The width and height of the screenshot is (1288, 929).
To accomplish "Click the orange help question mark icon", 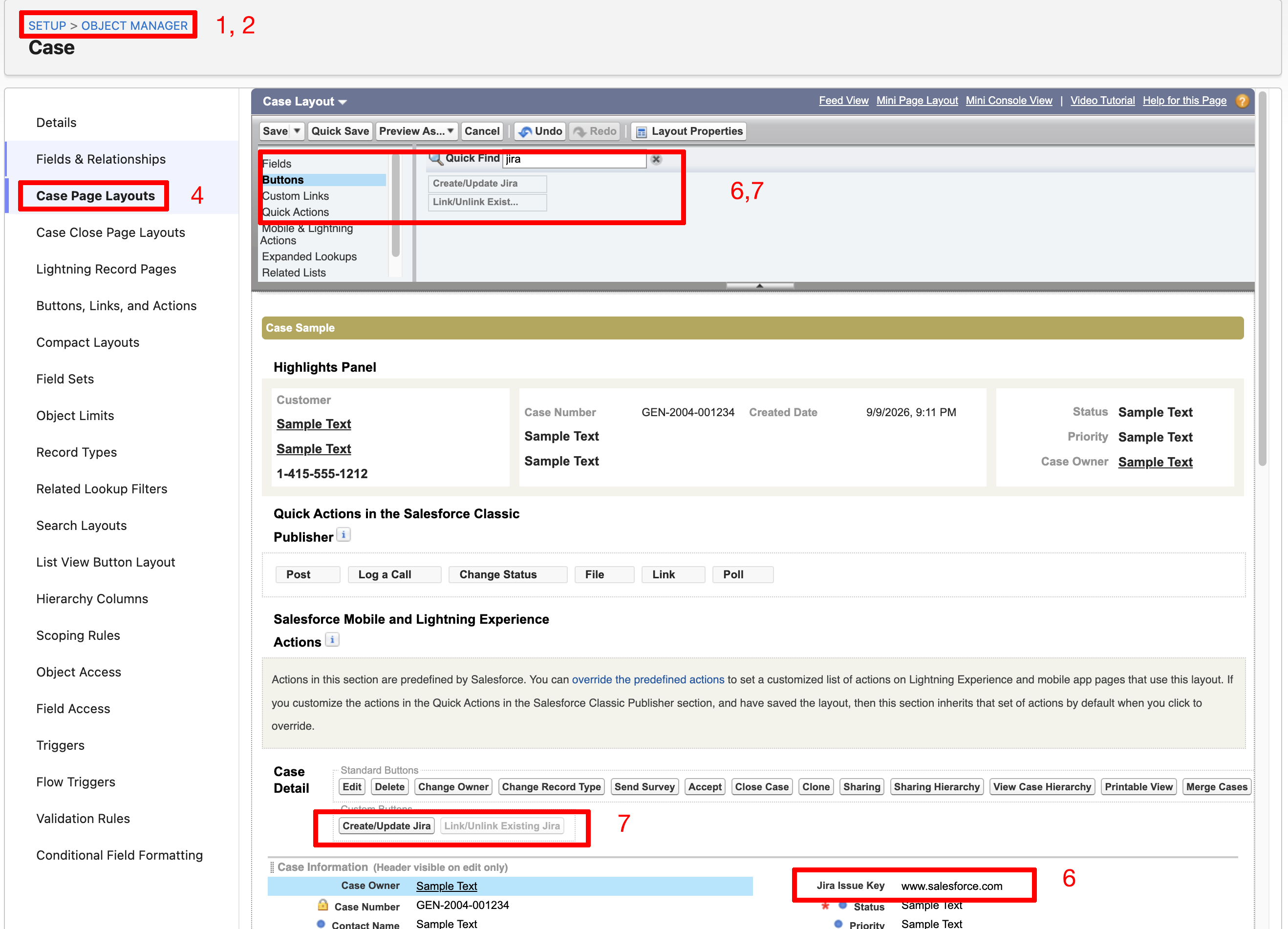I will (x=1242, y=101).
